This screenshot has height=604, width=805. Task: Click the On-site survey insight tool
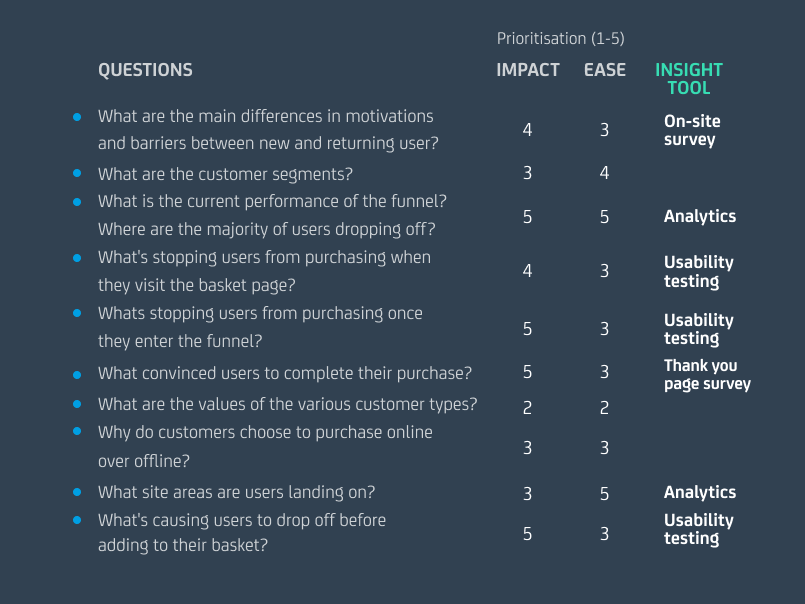pyautogui.click(x=691, y=130)
